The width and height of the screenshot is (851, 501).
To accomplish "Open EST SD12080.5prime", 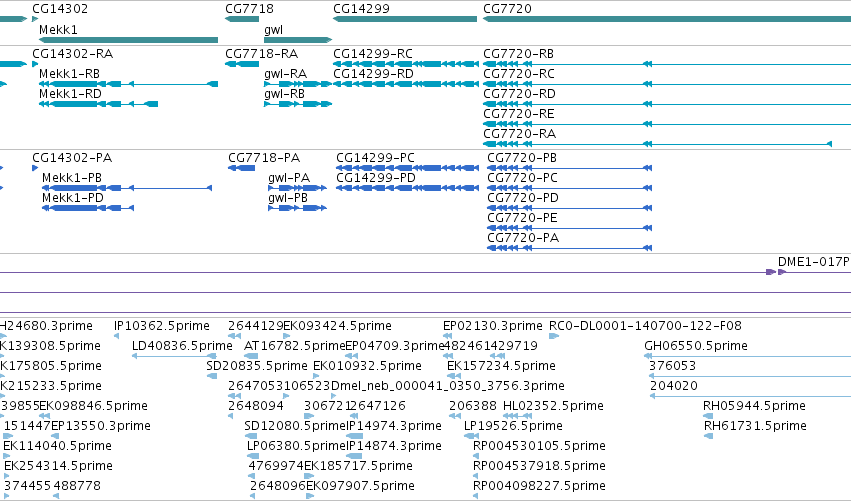I will coord(295,426).
